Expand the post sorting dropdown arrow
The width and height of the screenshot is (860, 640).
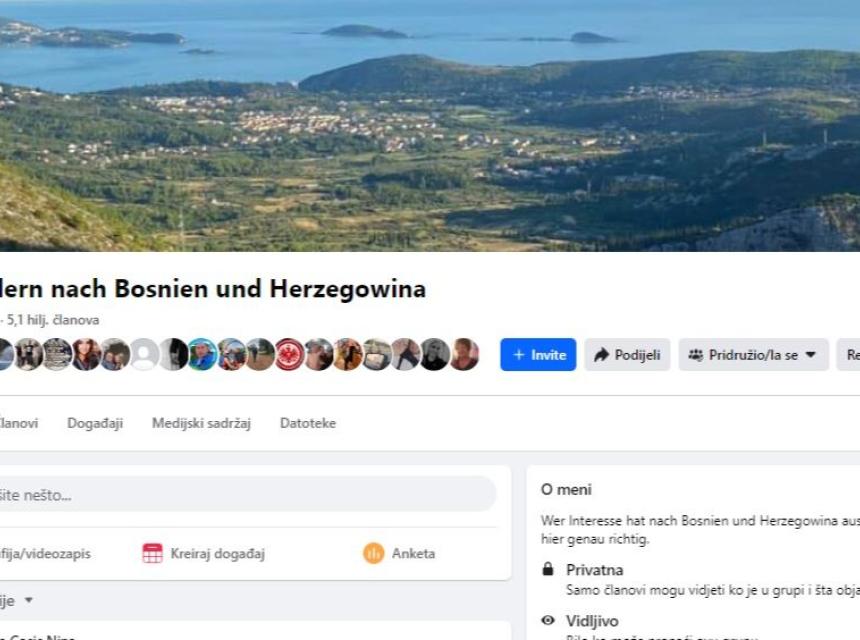pyautogui.click(x=28, y=600)
